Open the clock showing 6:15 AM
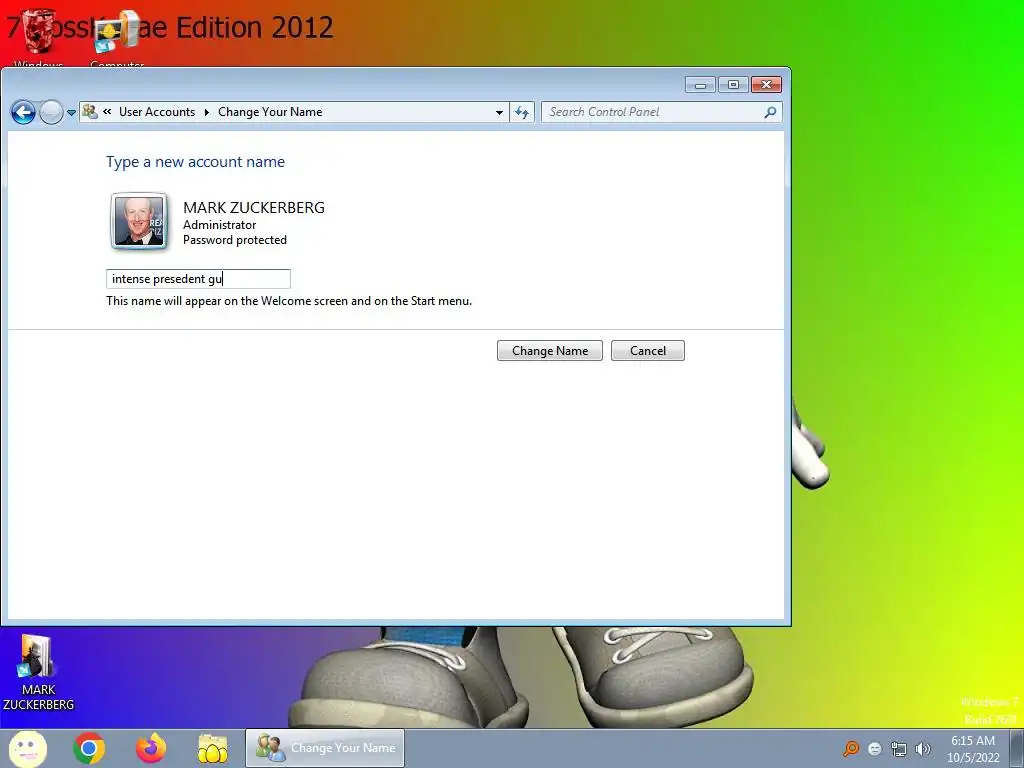 click(x=973, y=748)
